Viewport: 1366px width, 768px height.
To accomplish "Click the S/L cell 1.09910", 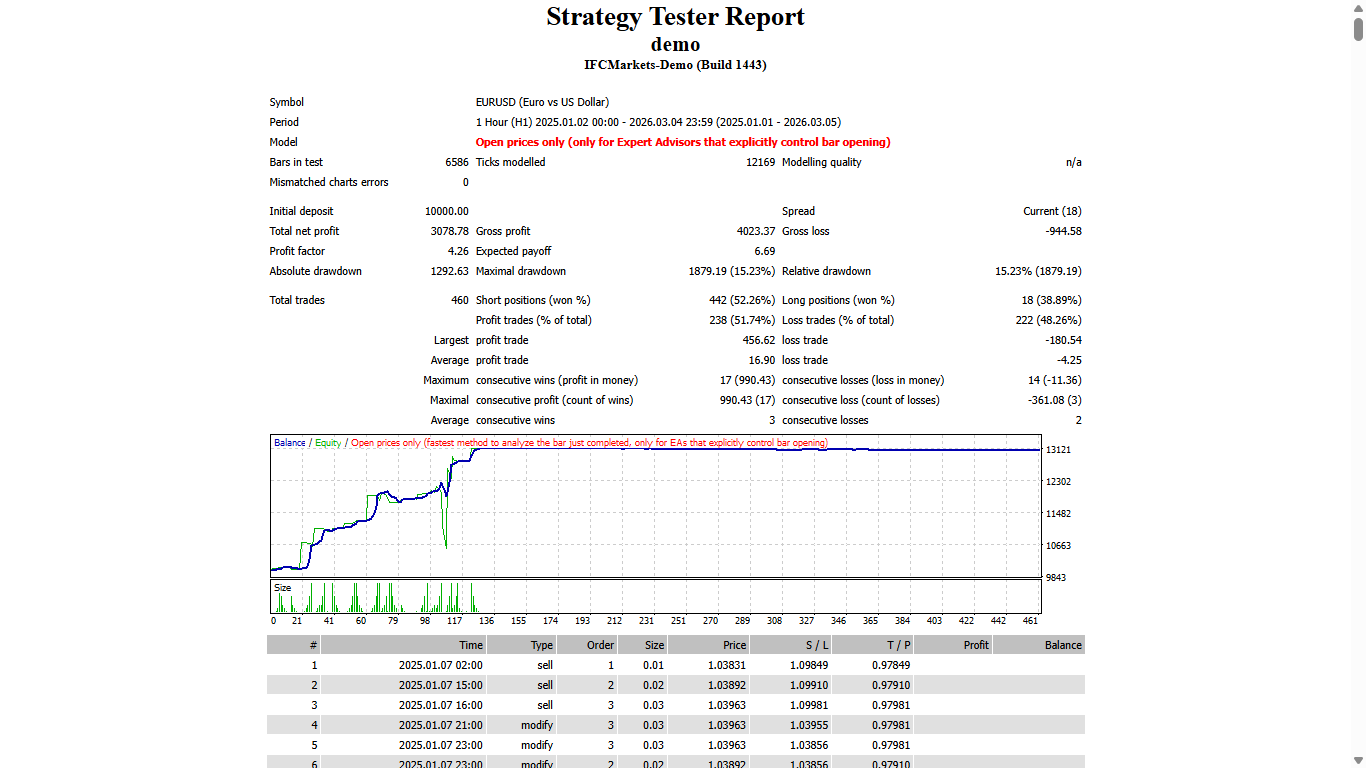I will pos(811,685).
